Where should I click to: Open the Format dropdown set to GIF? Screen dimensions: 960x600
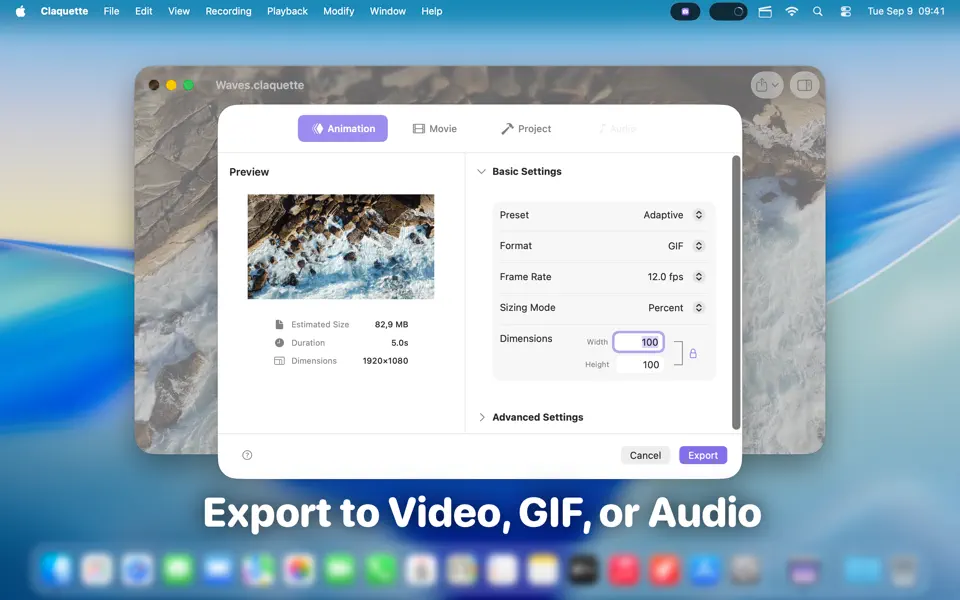click(699, 245)
